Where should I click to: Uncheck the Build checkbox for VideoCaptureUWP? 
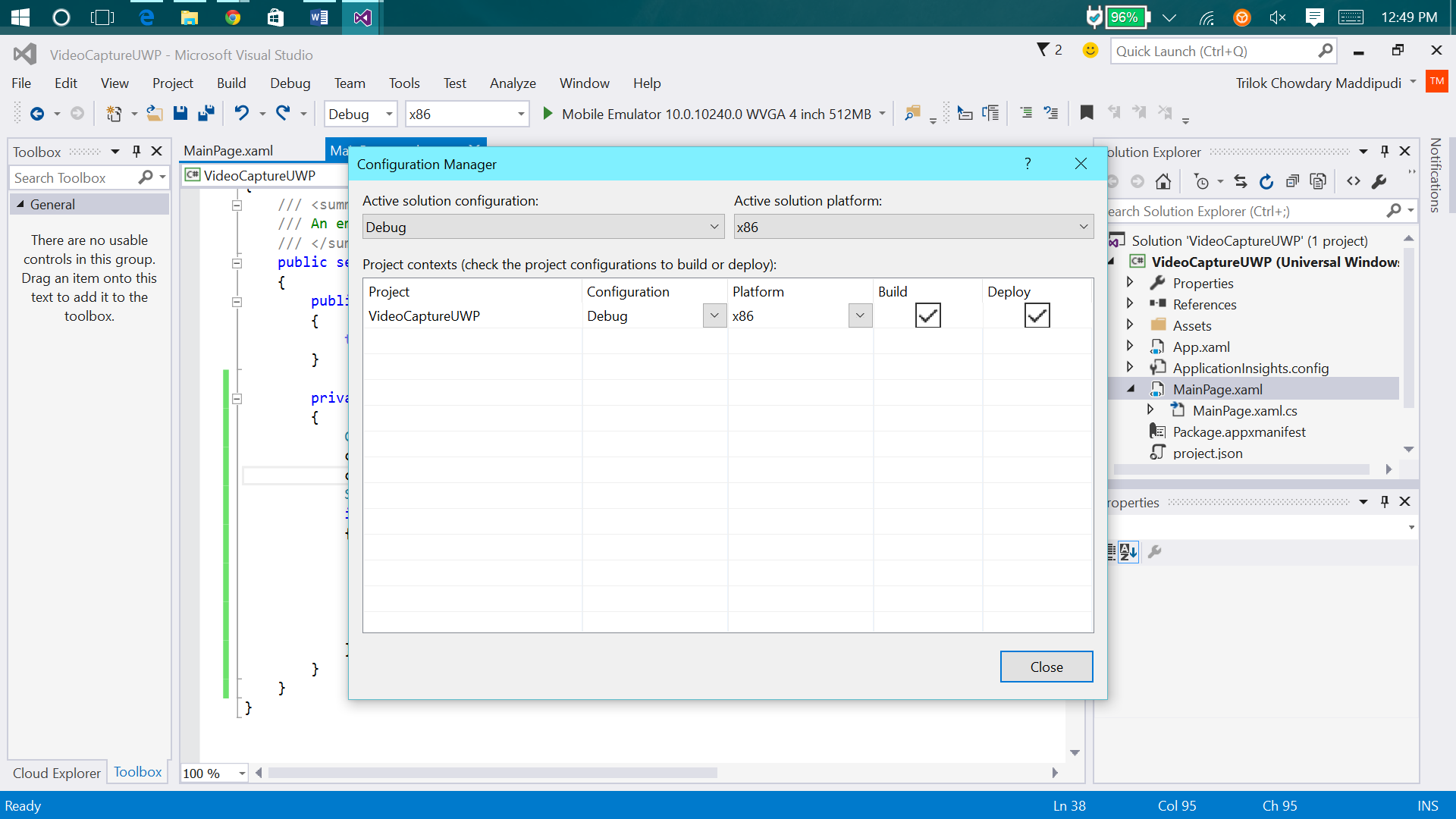click(x=927, y=315)
